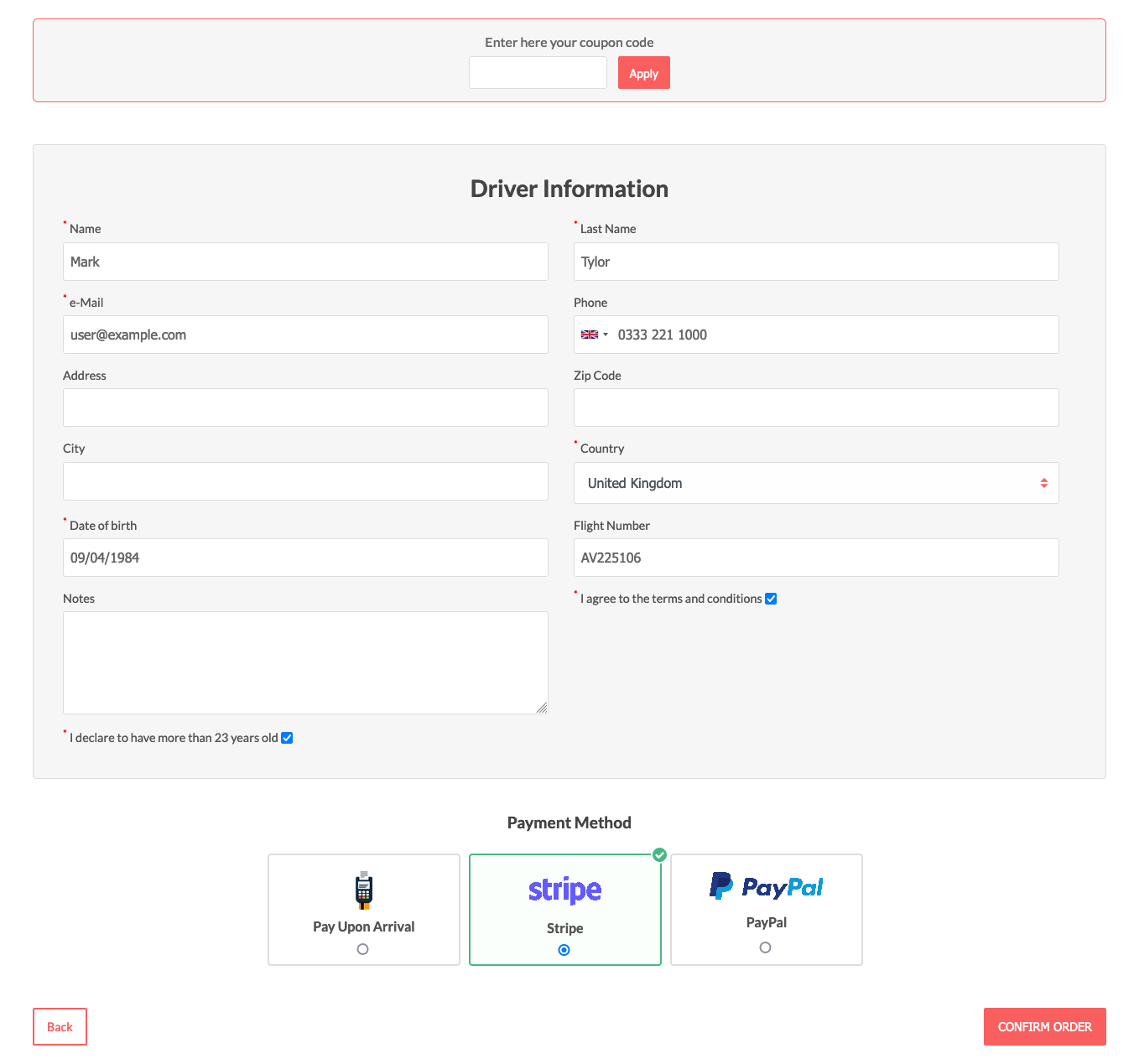Toggle the 23 years old declaration checkbox
This screenshot has width=1139, height=1064.
(287, 738)
